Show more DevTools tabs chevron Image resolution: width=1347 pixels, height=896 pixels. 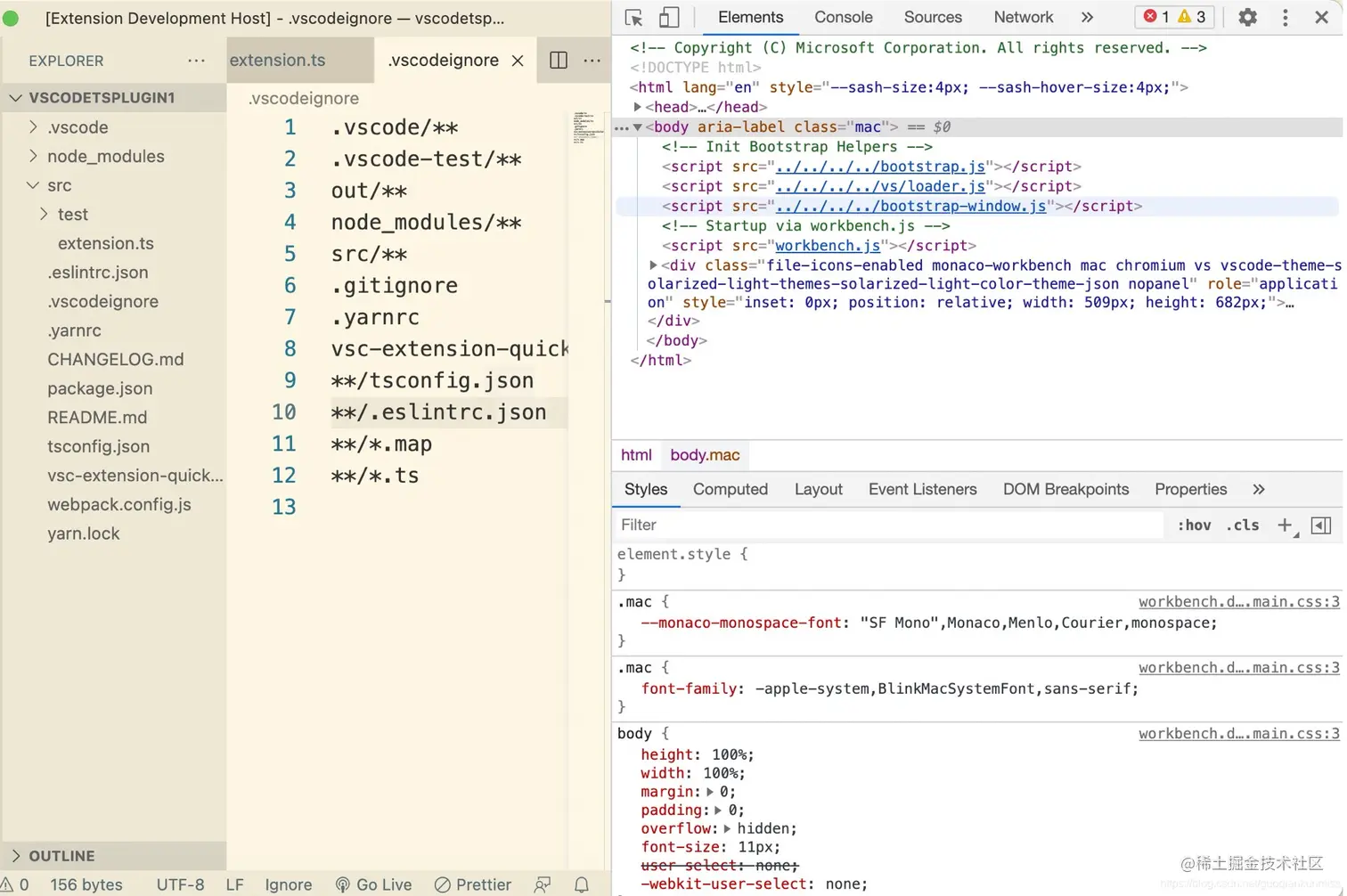point(1087,17)
